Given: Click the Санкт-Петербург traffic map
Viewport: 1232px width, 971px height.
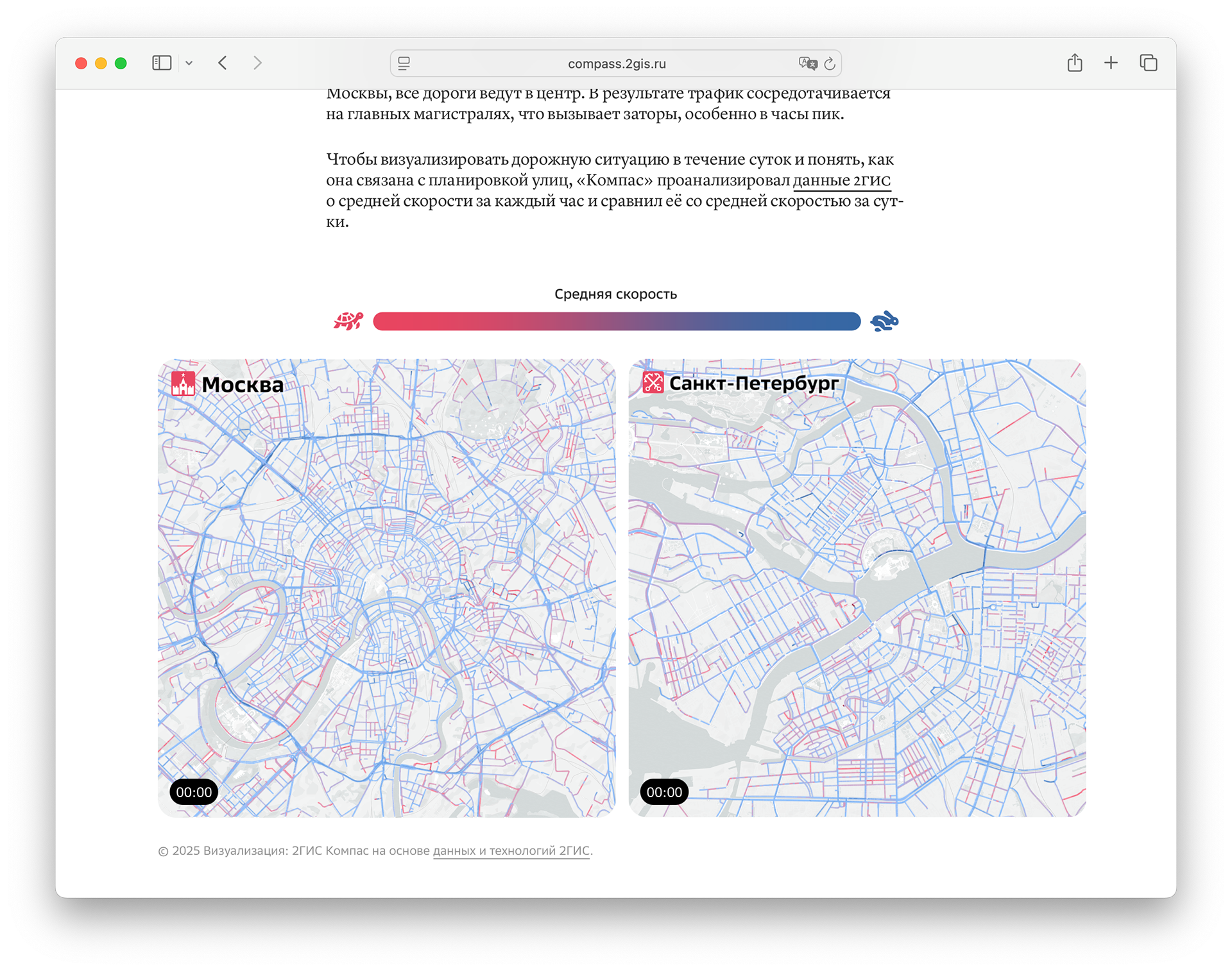Looking at the screenshot, I should 857,587.
